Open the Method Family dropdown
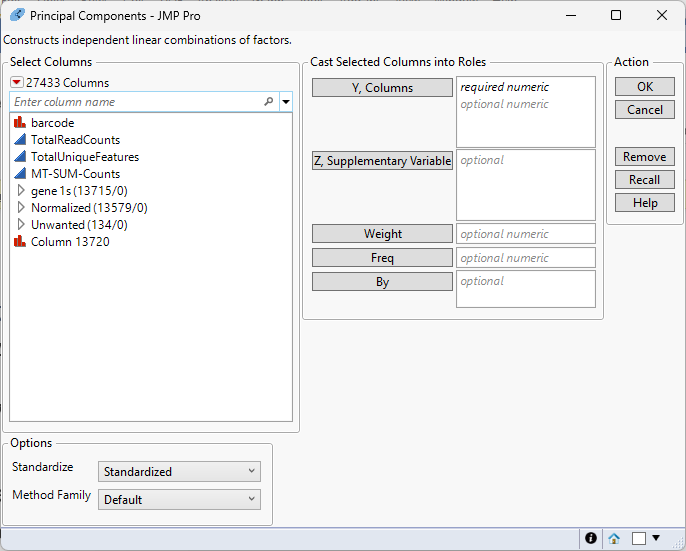 pos(179,499)
